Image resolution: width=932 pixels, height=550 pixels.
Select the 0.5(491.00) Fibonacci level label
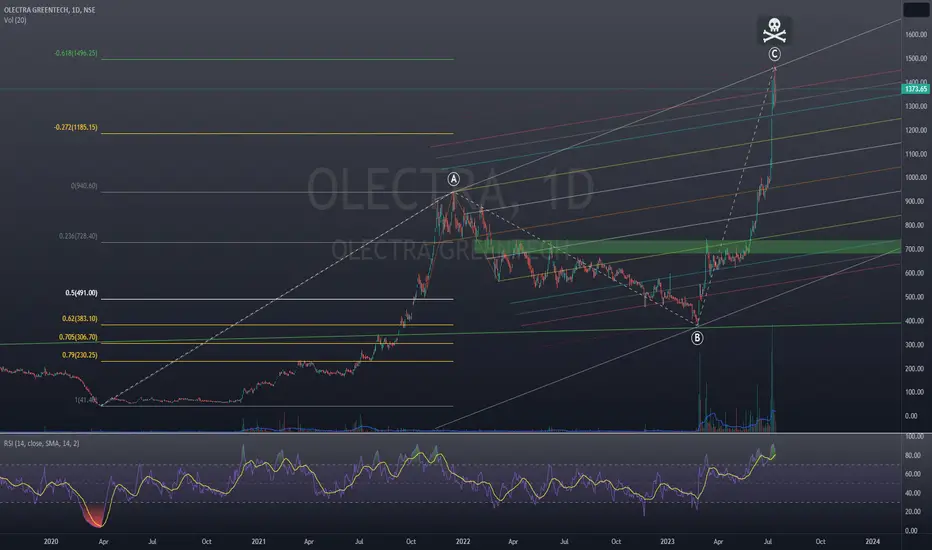[x=81, y=293]
